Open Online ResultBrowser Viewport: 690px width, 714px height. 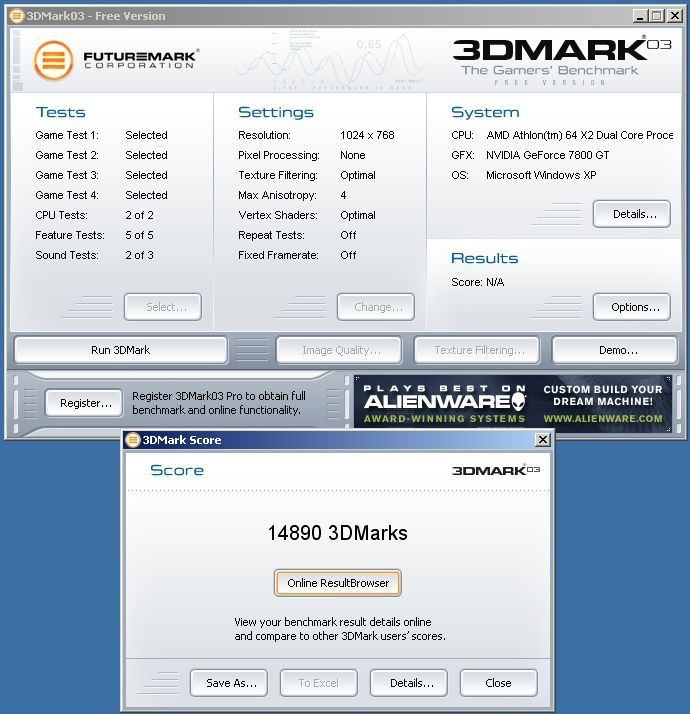[337, 583]
